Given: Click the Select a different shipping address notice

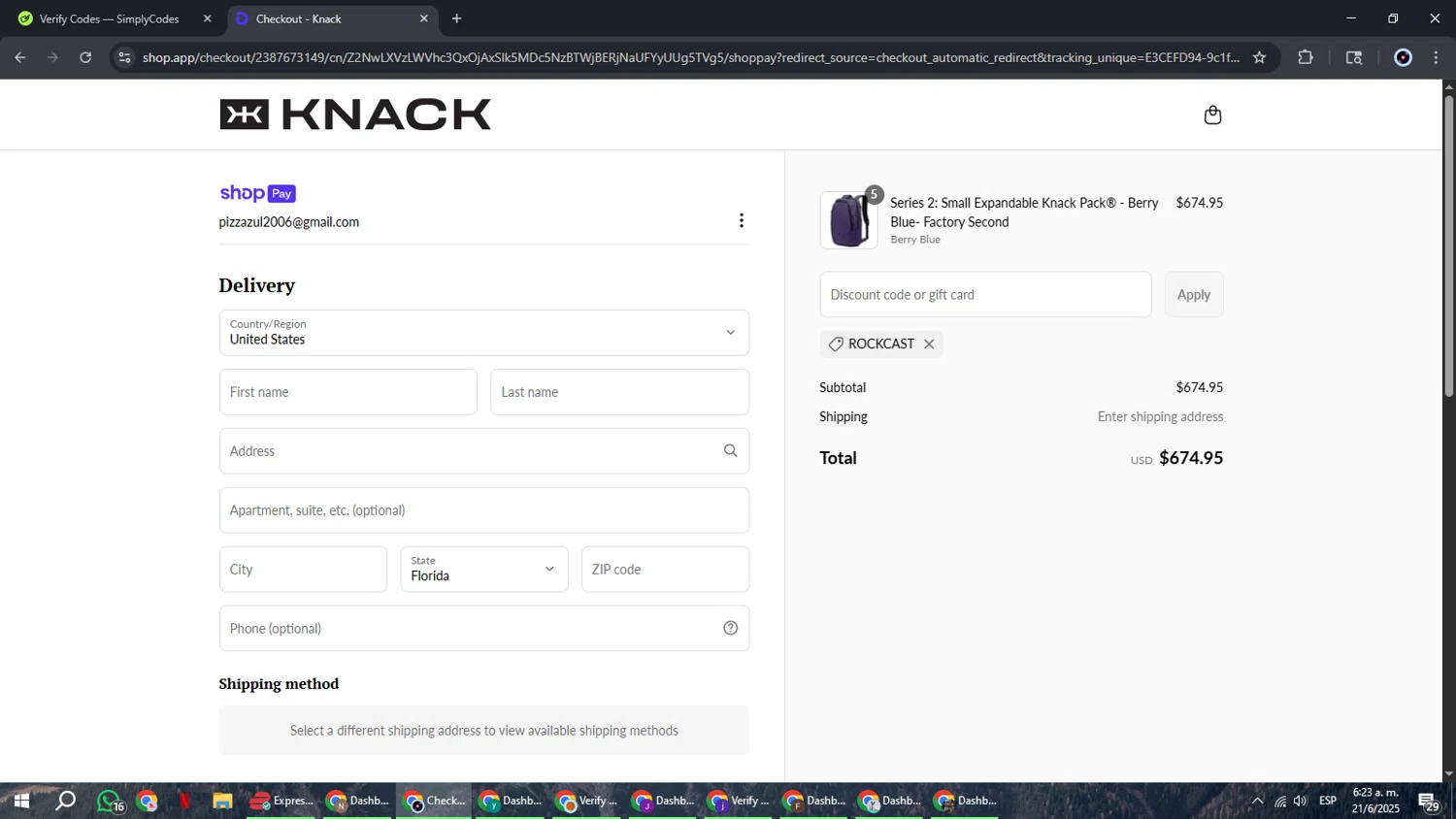Looking at the screenshot, I should point(484,731).
